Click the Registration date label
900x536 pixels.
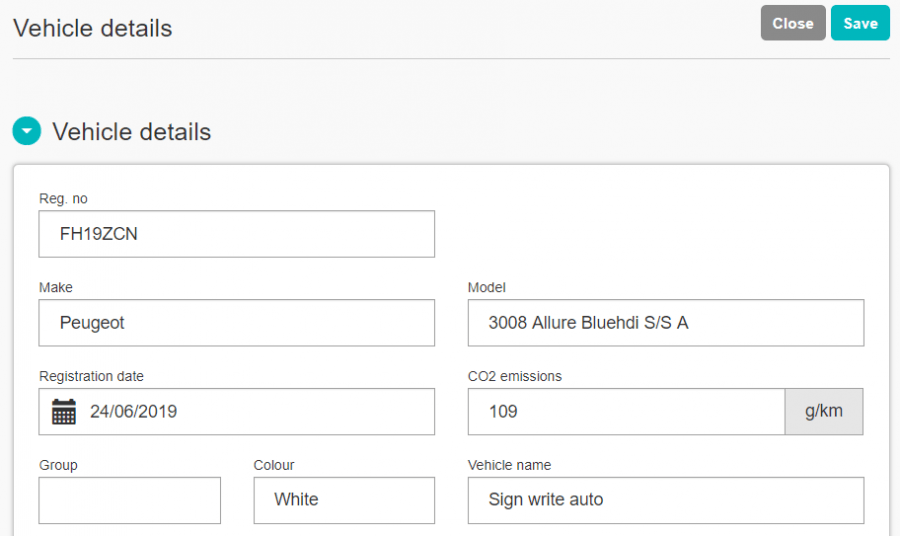[x=91, y=376]
